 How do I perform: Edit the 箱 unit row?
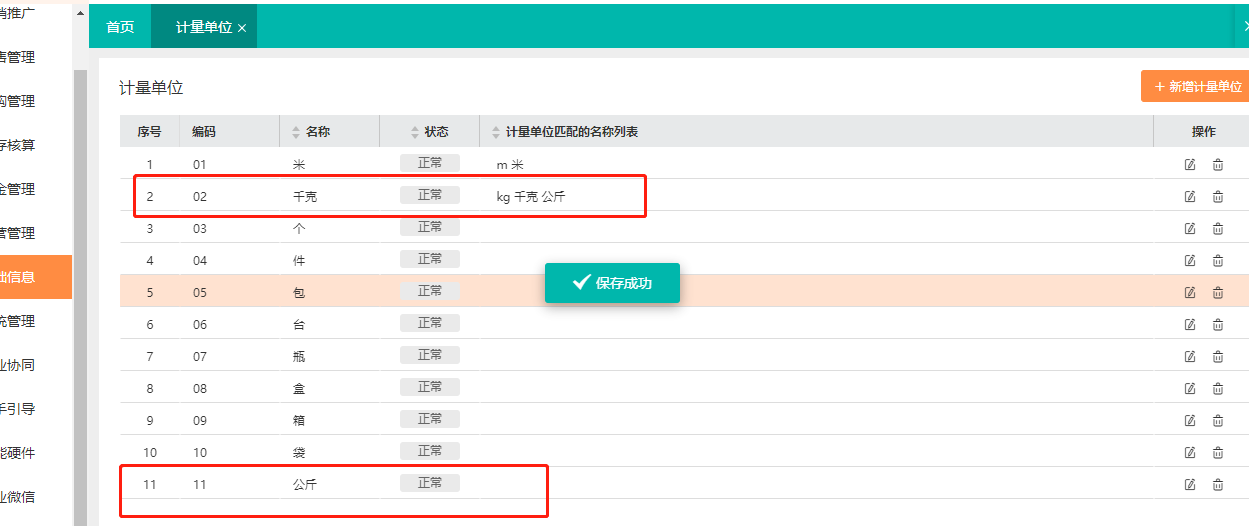pyautogui.click(x=1190, y=421)
